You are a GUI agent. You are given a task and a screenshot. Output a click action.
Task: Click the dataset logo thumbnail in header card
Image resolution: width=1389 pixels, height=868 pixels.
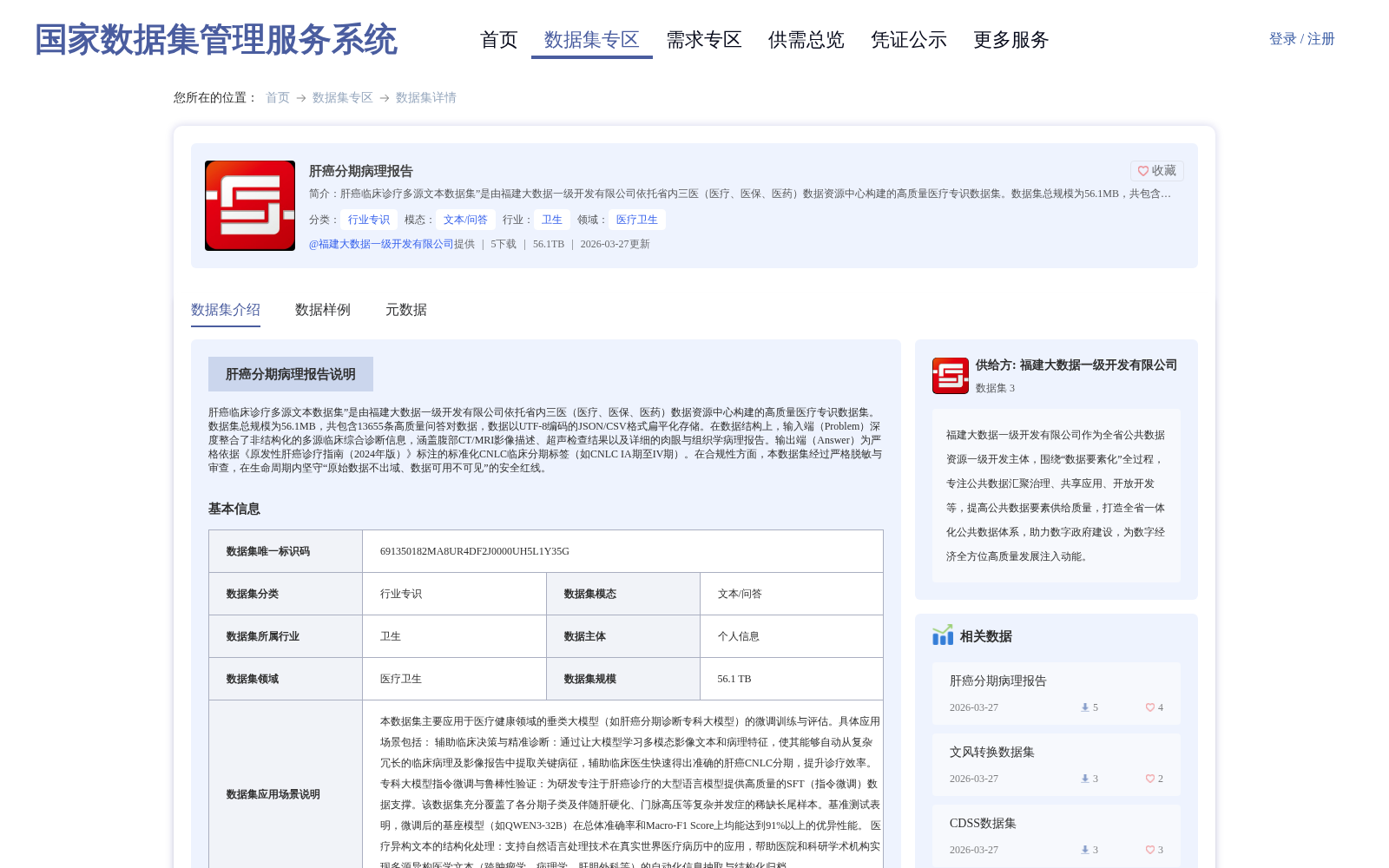(x=250, y=206)
